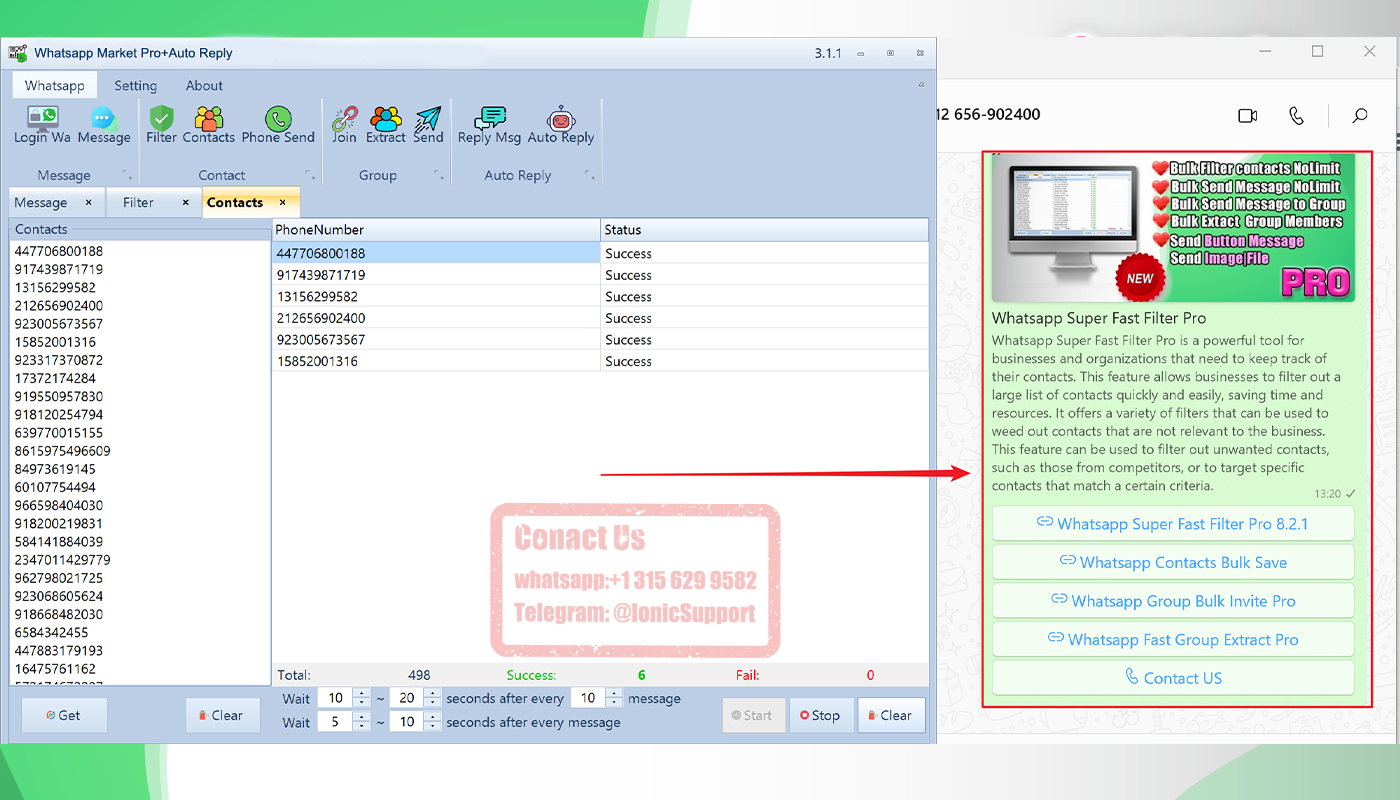Close the Message document tab

tap(88, 202)
